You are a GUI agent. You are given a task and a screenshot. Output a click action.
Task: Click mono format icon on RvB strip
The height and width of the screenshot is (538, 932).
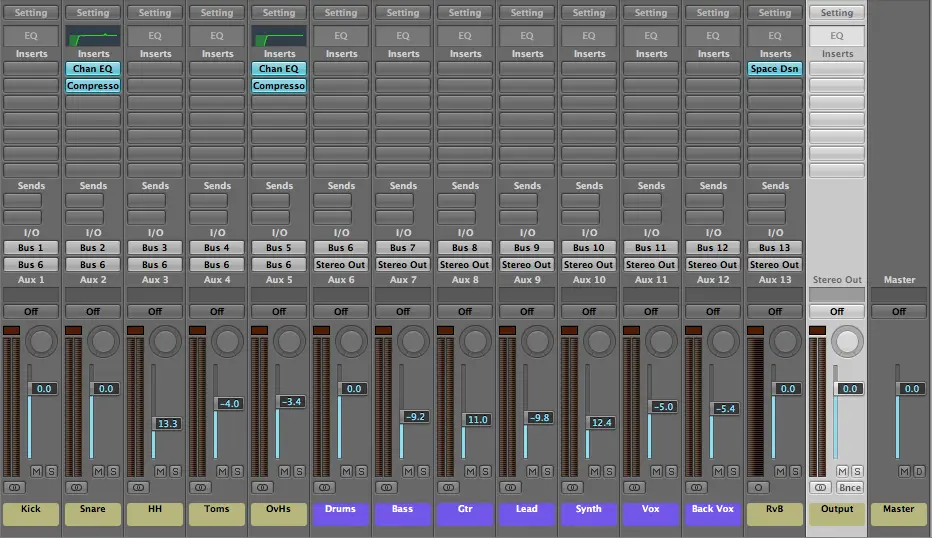click(x=759, y=488)
